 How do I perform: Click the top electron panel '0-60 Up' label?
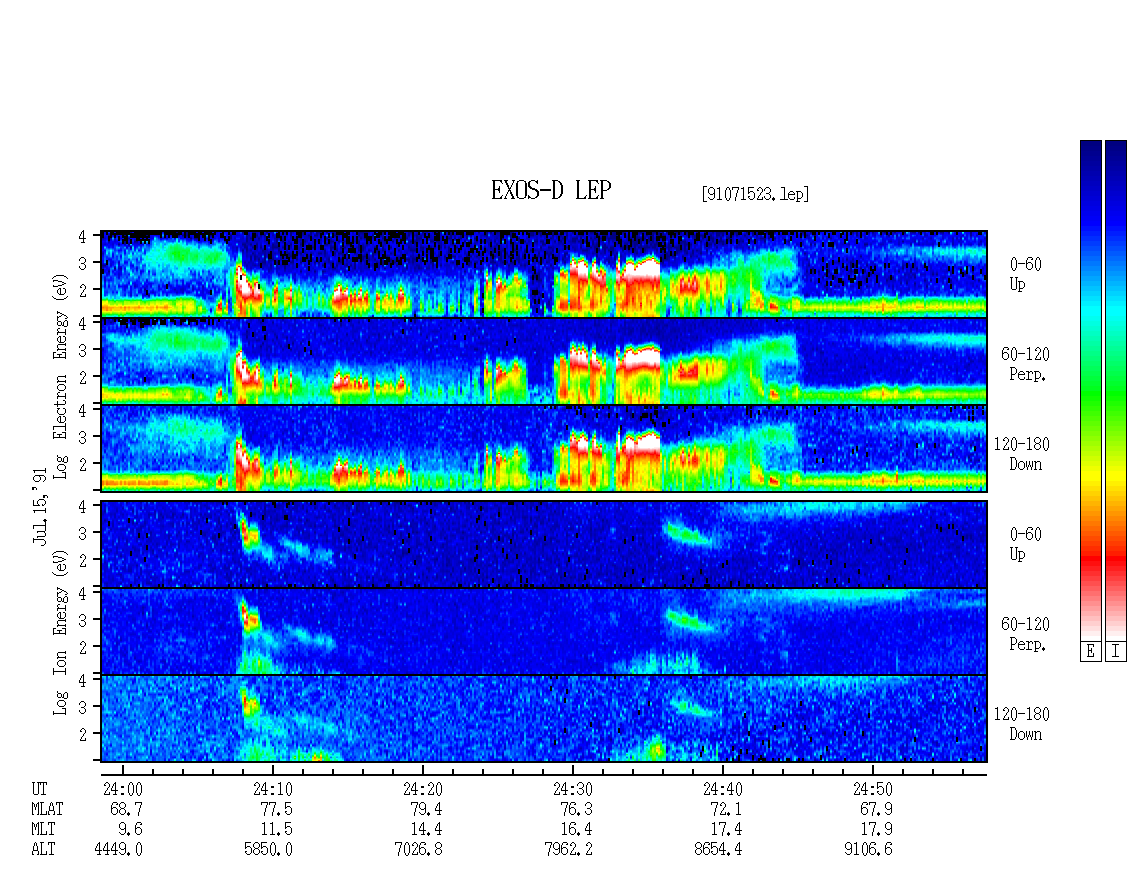pyautogui.click(x=1025, y=274)
